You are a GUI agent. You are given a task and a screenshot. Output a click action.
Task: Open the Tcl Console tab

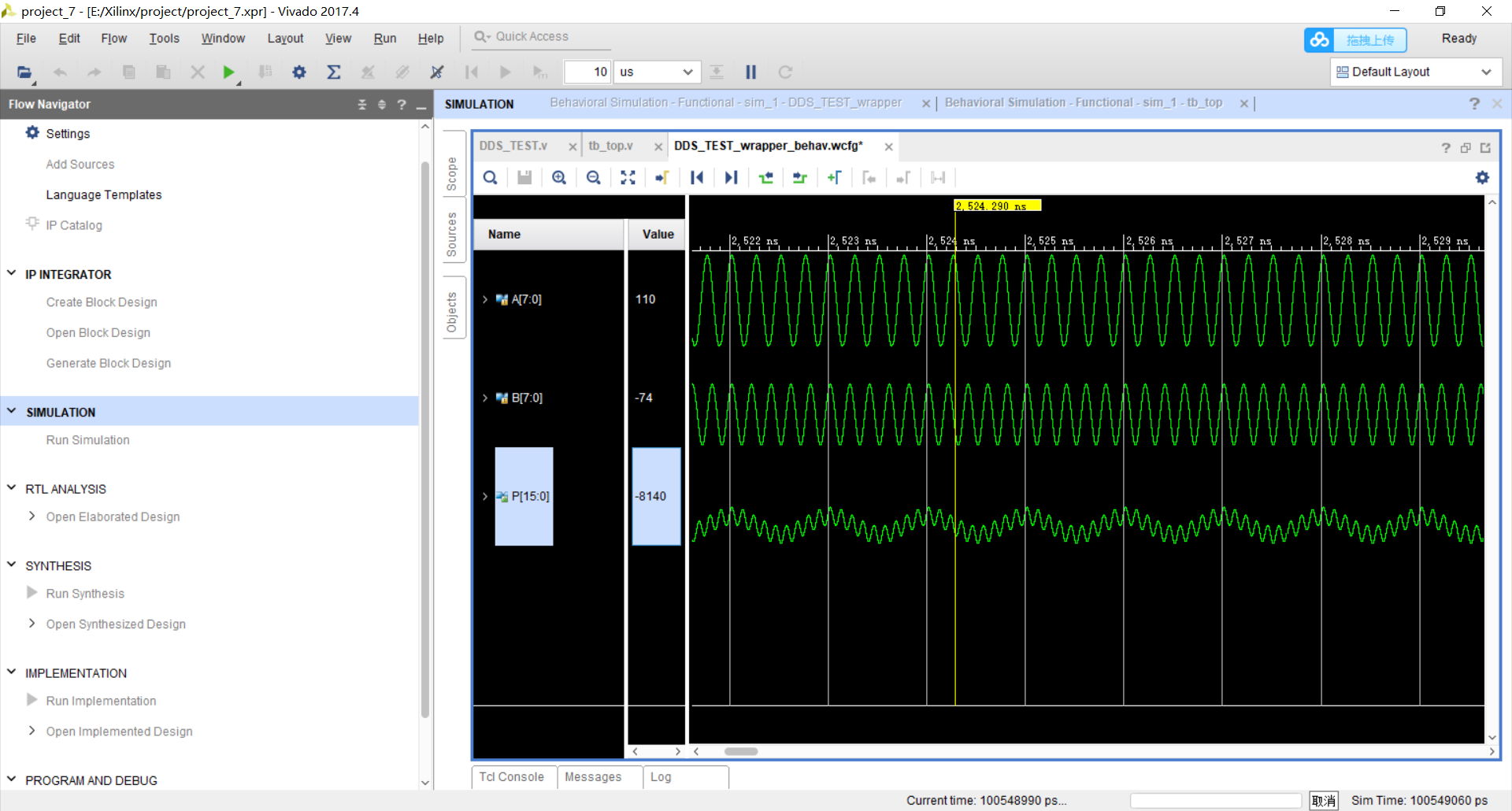pyautogui.click(x=512, y=777)
